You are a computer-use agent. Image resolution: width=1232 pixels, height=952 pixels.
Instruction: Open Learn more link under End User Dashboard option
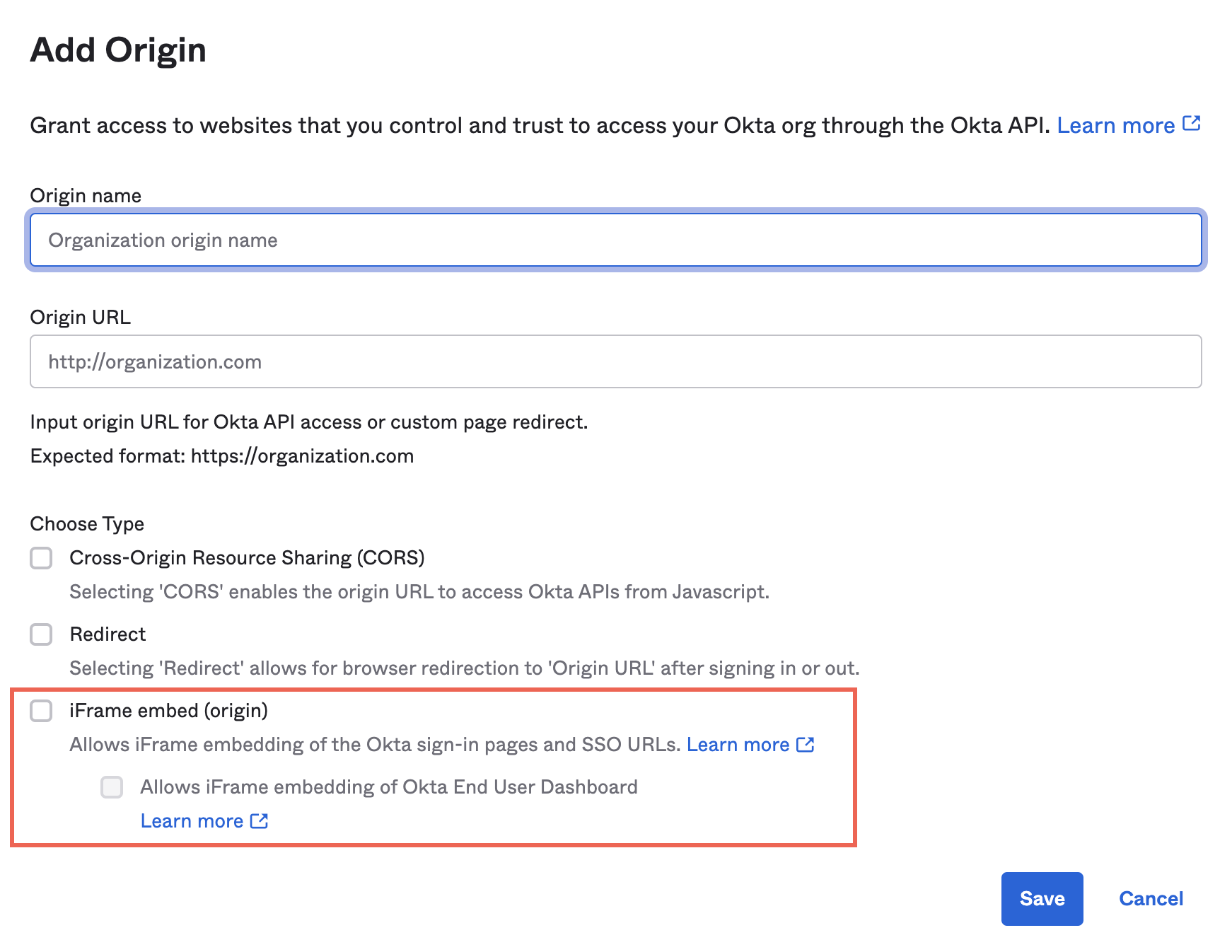192,821
